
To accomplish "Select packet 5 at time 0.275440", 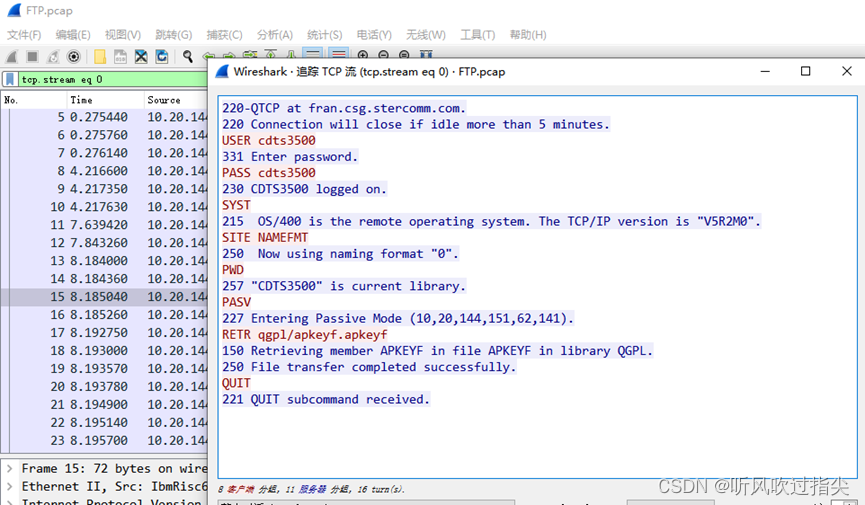I will (104, 117).
